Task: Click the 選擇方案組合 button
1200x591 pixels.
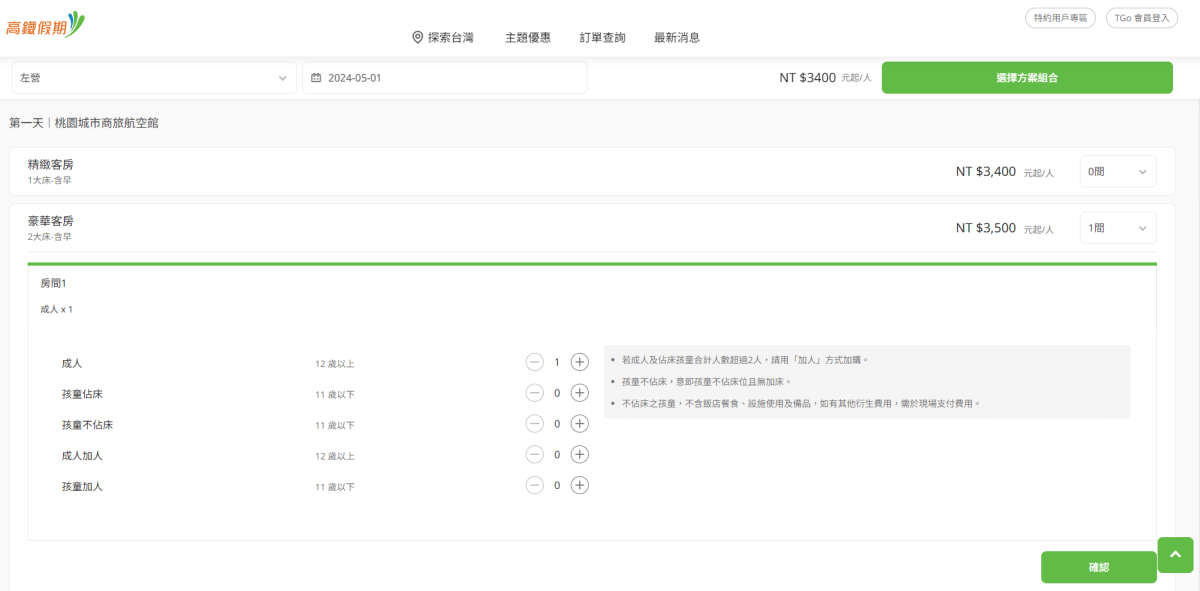Action: 1026,78
